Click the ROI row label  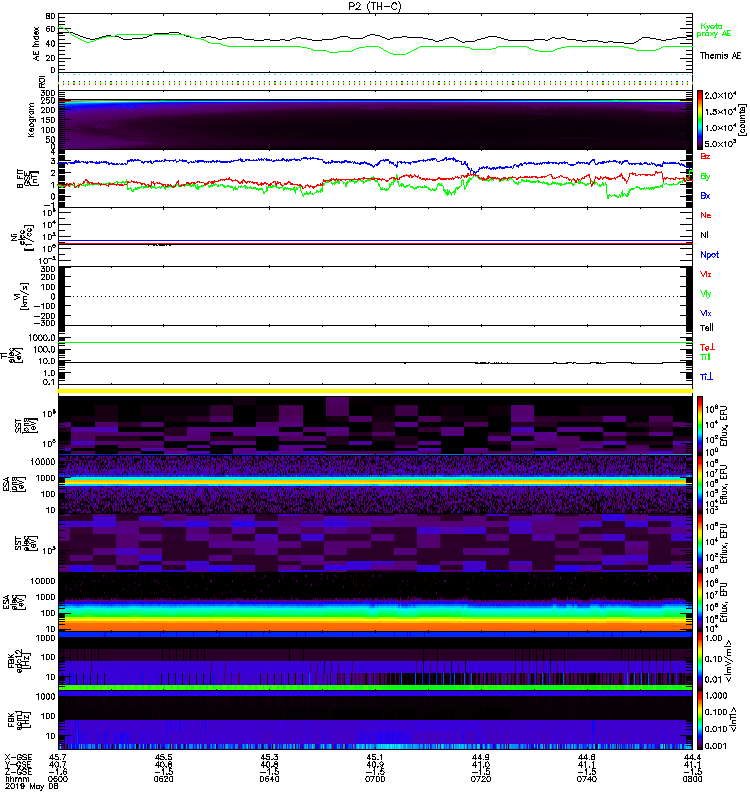click(x=42, y=81)
